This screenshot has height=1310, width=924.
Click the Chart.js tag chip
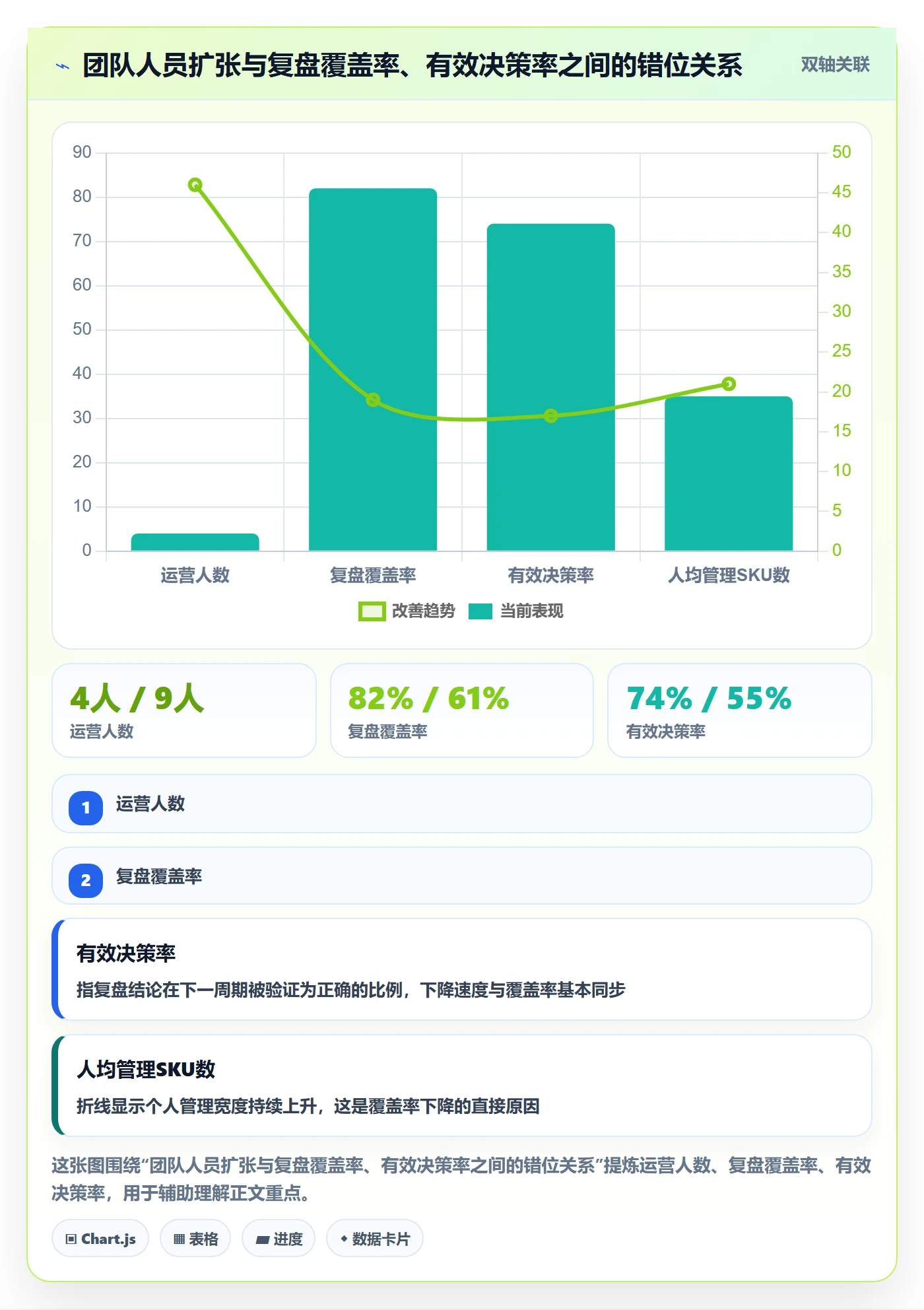100,1239
